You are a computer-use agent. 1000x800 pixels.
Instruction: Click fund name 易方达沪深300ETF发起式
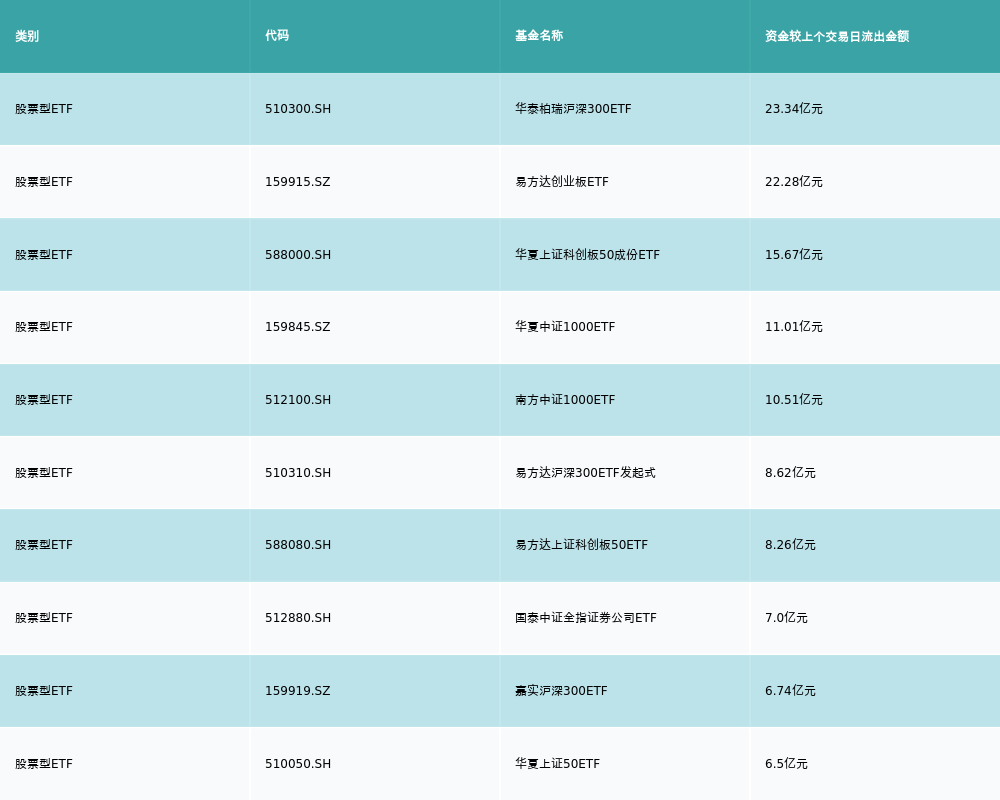tap(585, 473)
